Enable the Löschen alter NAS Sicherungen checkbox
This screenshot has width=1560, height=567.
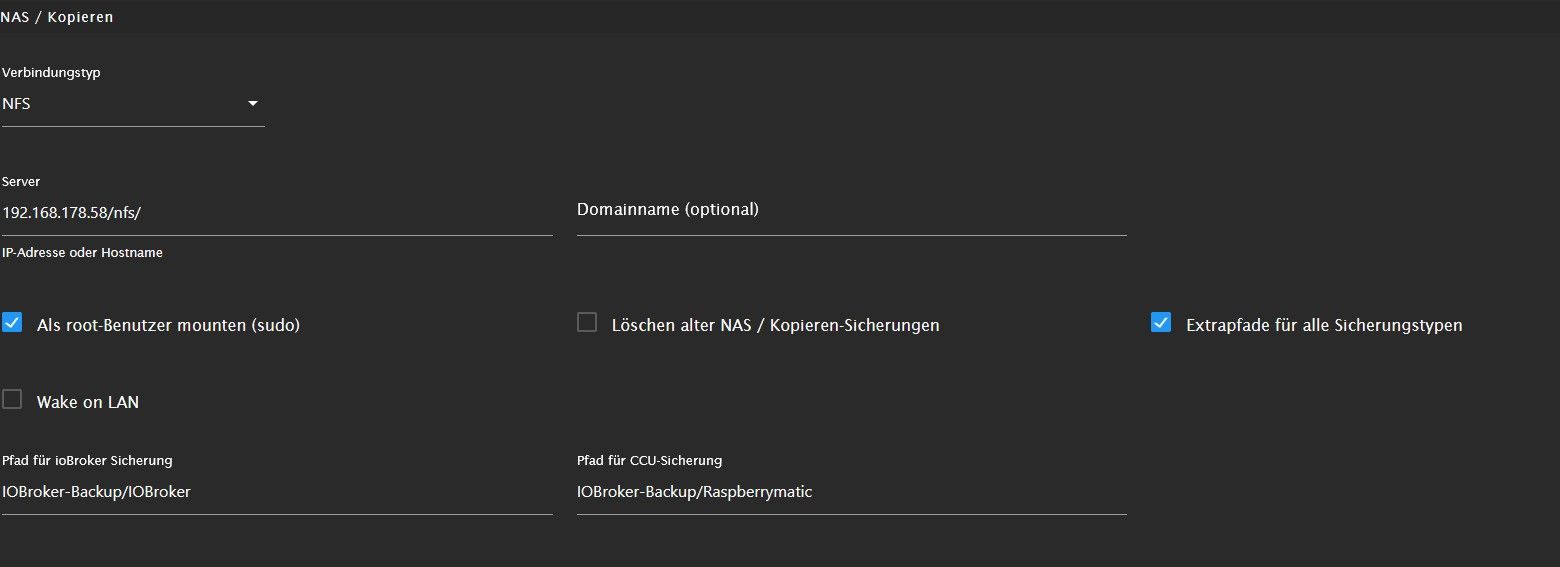click(x=587, y=323)
